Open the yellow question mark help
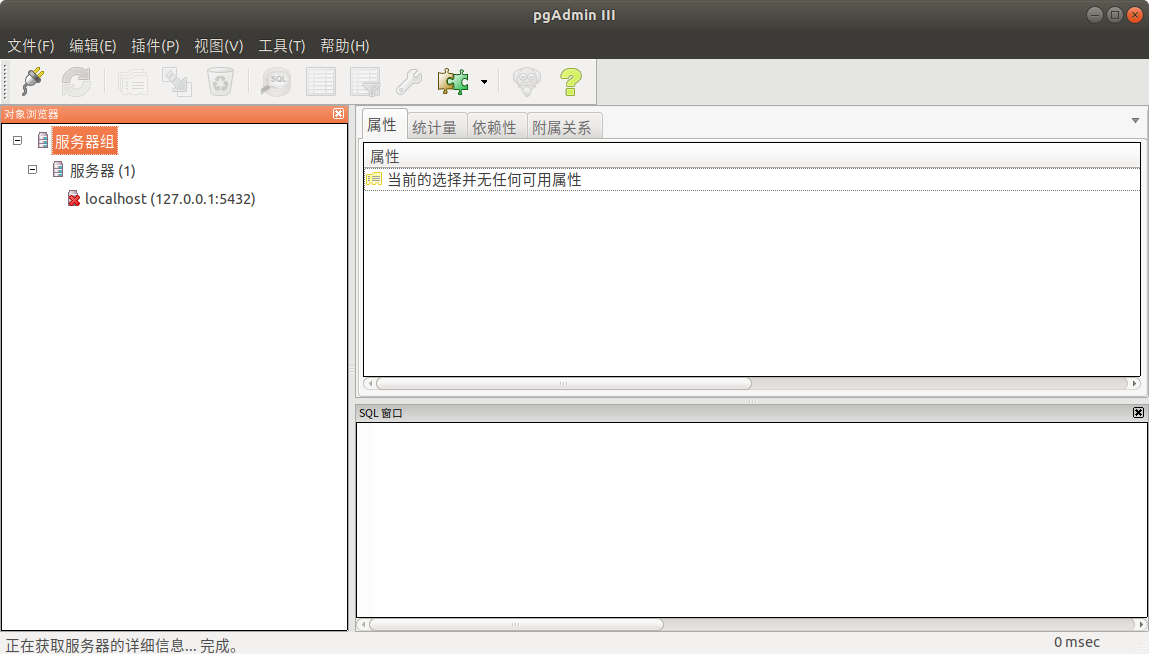The image size is (1149, 654). tap(570, 81)
